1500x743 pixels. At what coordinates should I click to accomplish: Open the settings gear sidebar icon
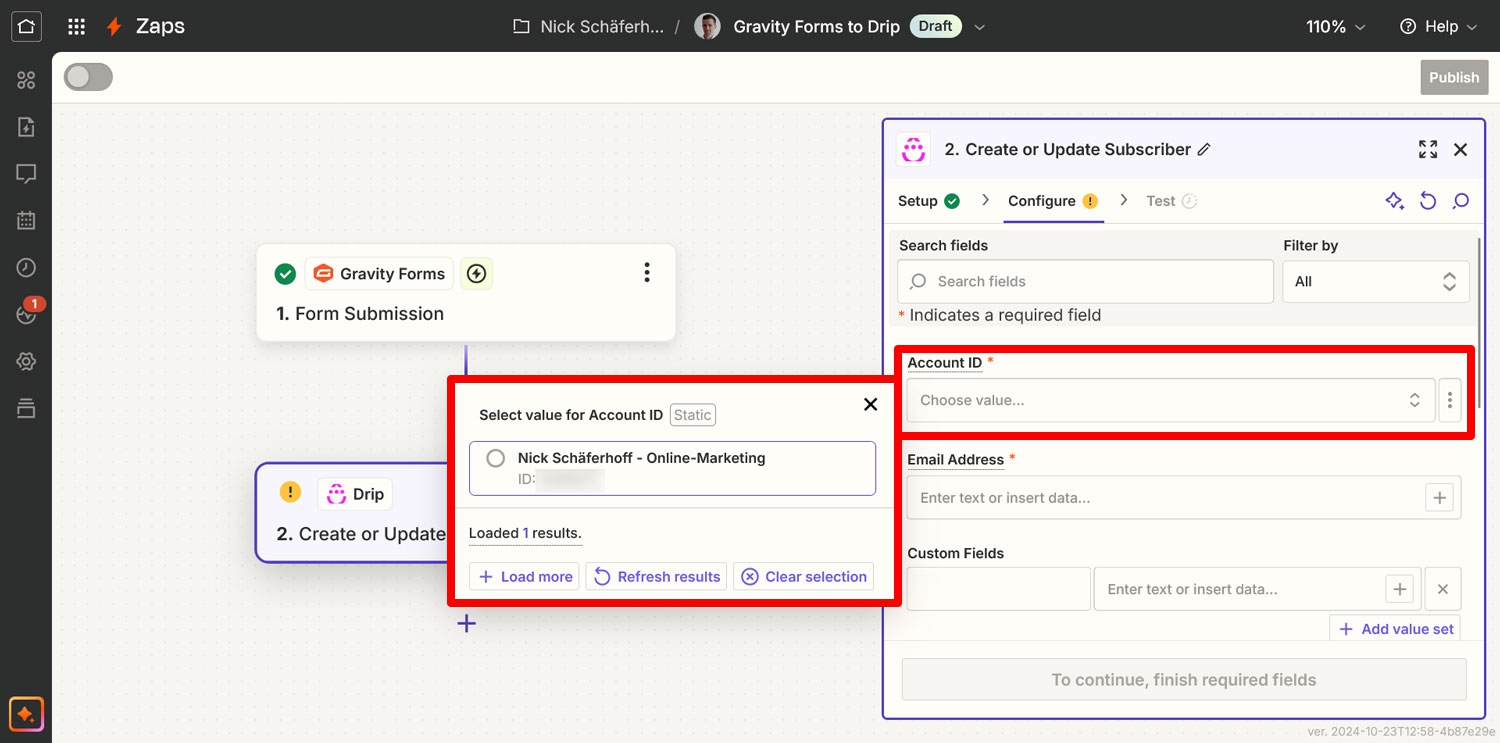click(26, 361)
